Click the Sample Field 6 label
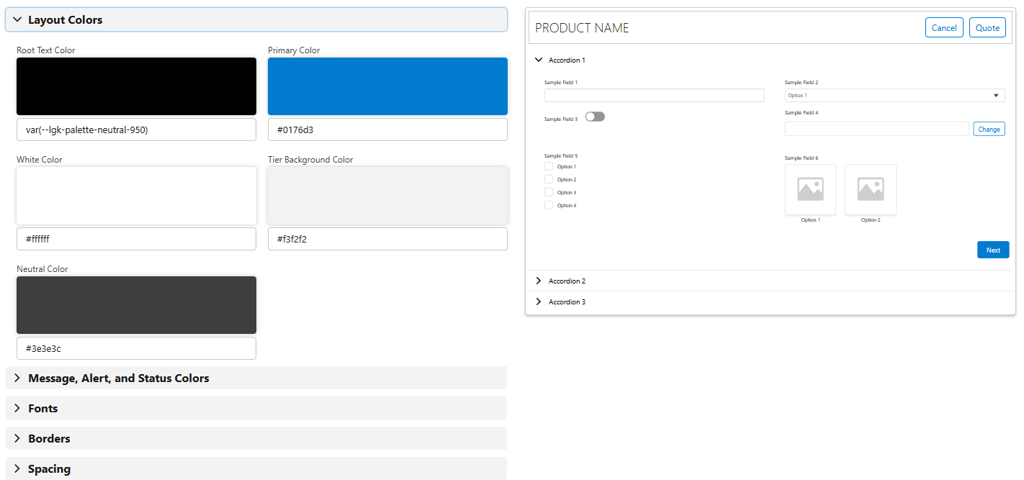 point(801,158)
